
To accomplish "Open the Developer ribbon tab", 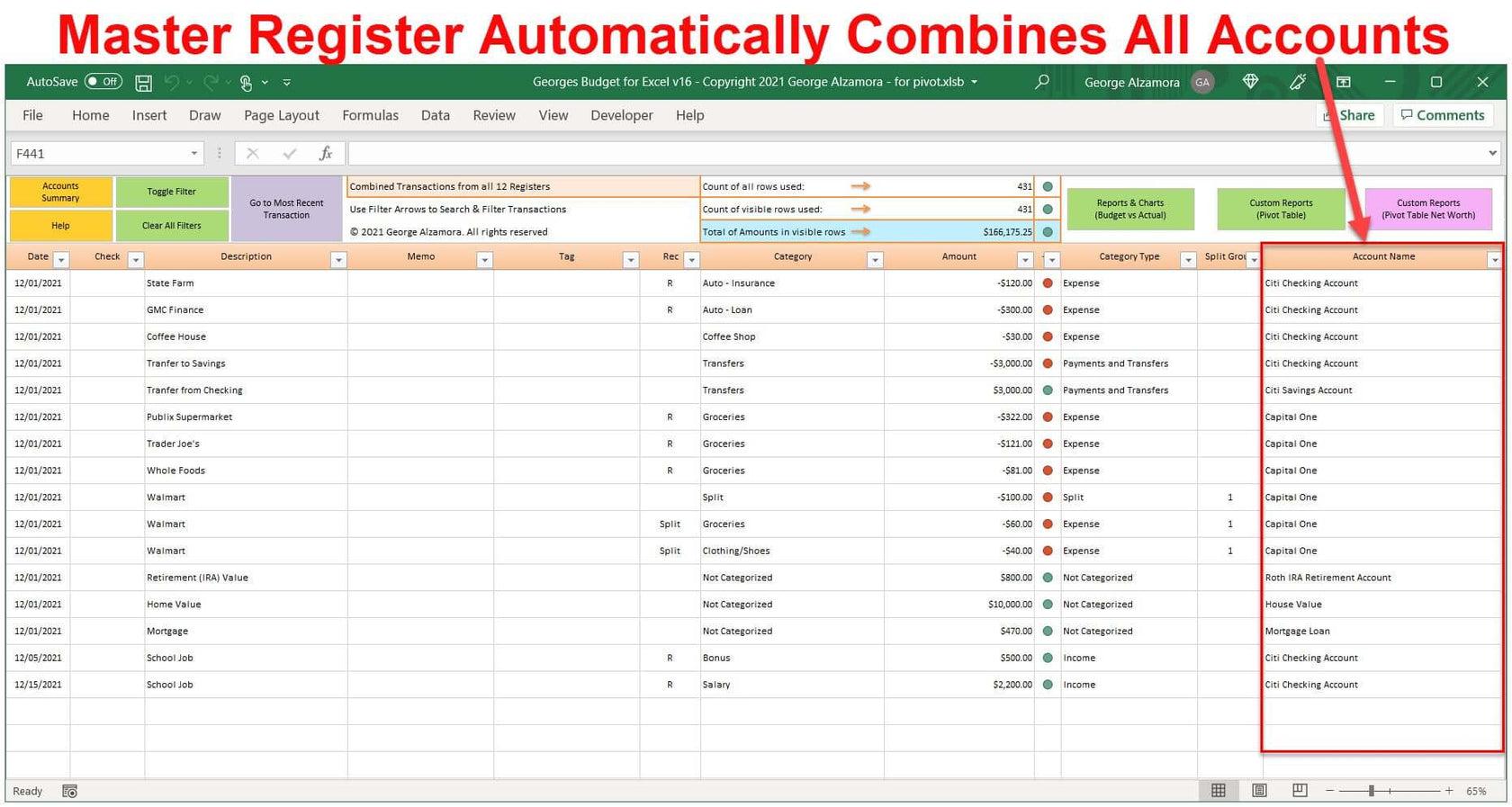I will point(621,115).
